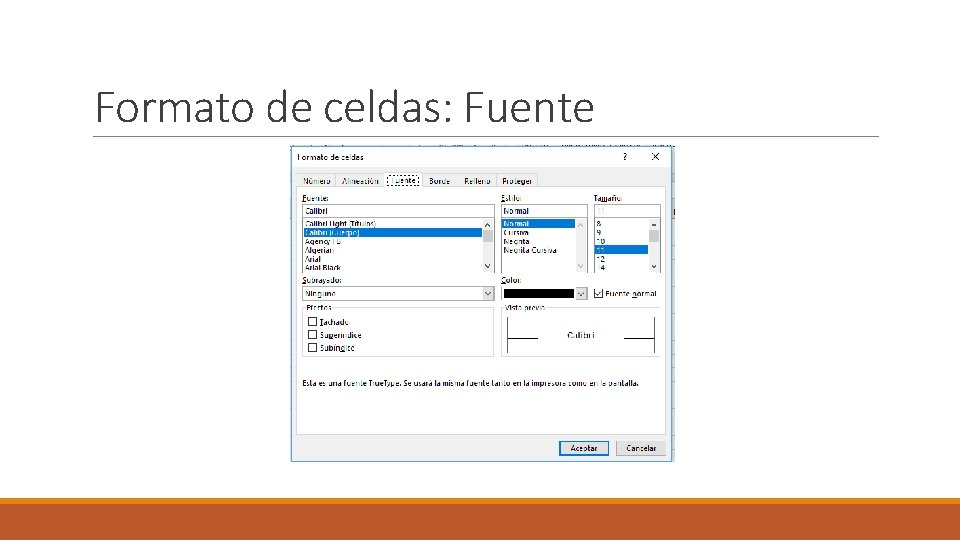The image size is (960, 540).
Task: Click style list down scroll arrow
Action: point(580,266)
